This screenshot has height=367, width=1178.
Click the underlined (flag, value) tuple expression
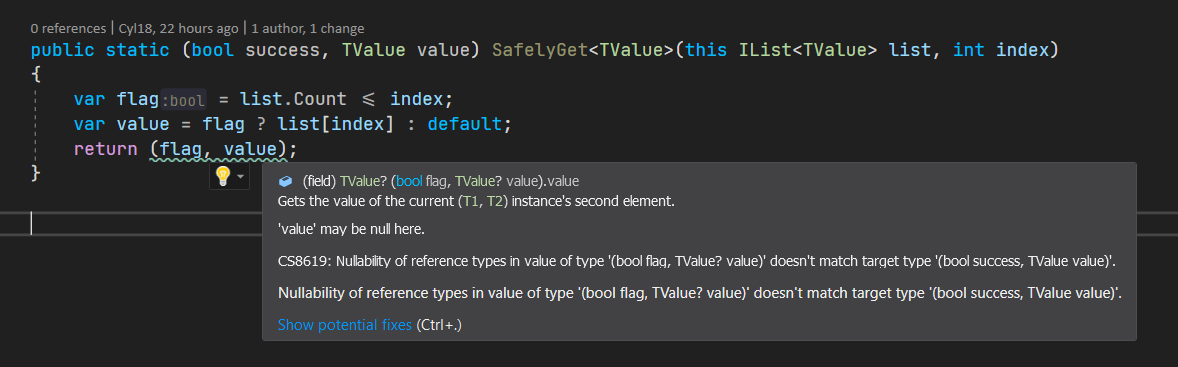[x=218, y=149]
